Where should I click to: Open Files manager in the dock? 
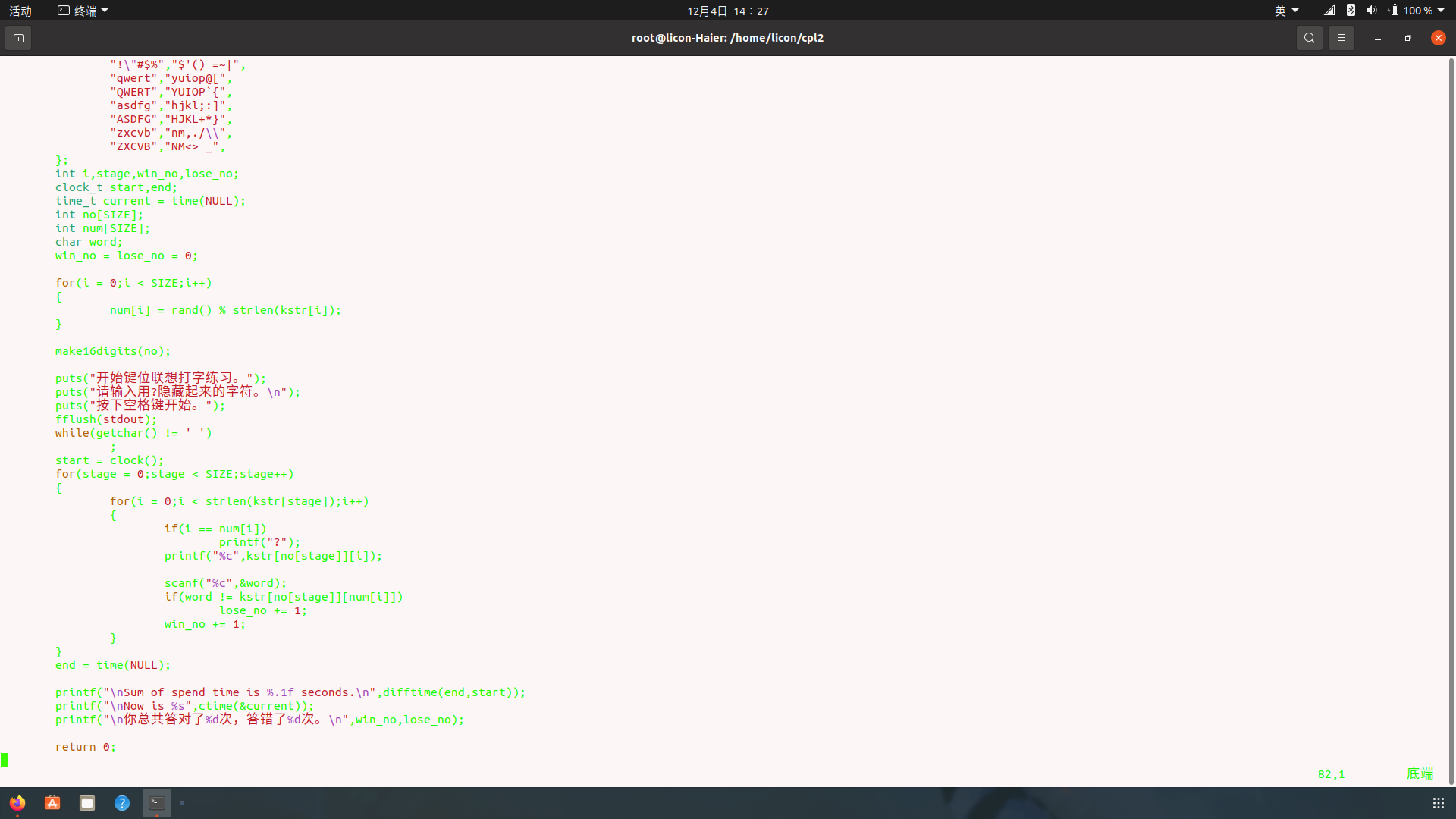(x=87, y=802)
